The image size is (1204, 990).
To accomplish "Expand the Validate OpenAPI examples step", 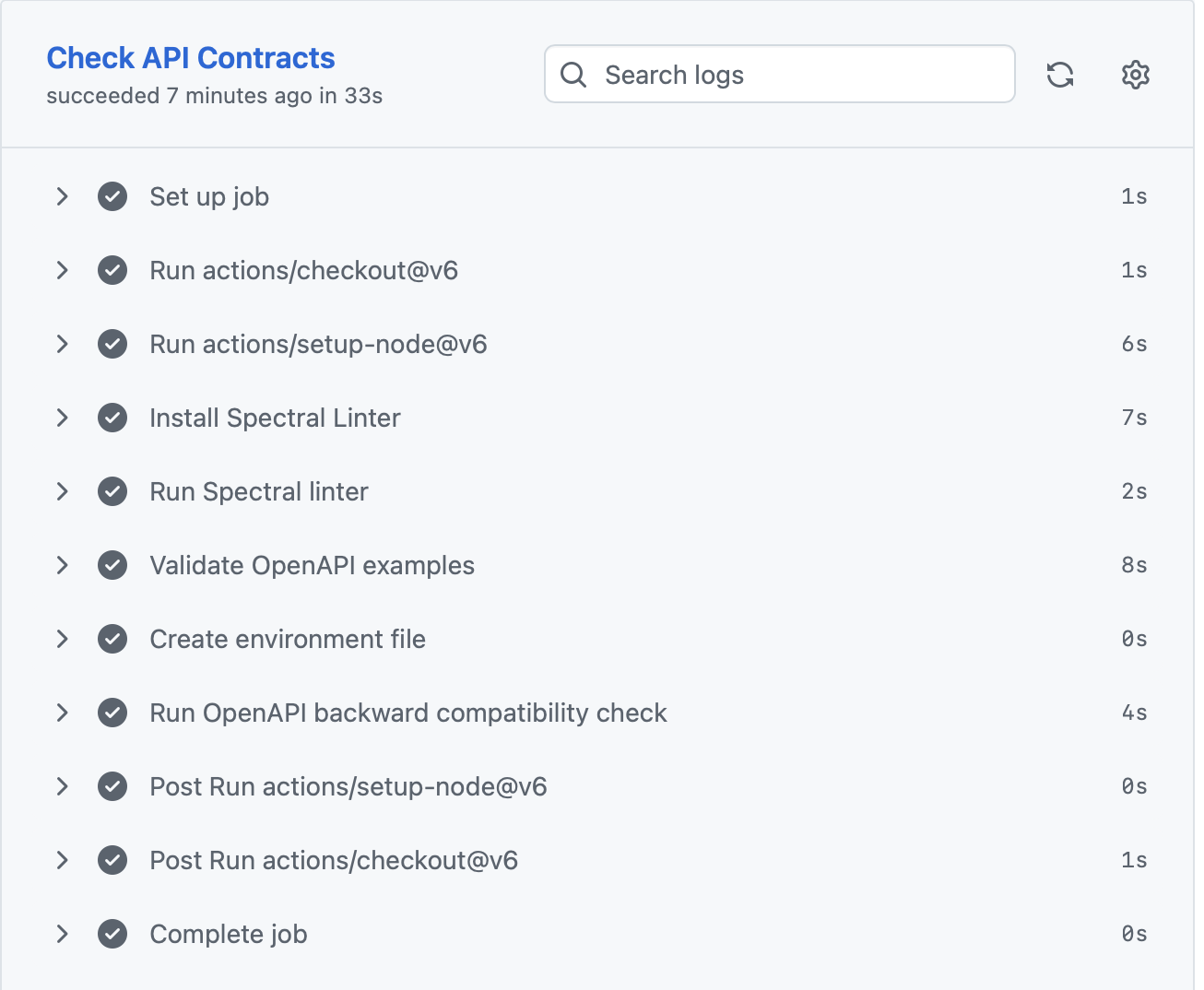I will point(62,565).
